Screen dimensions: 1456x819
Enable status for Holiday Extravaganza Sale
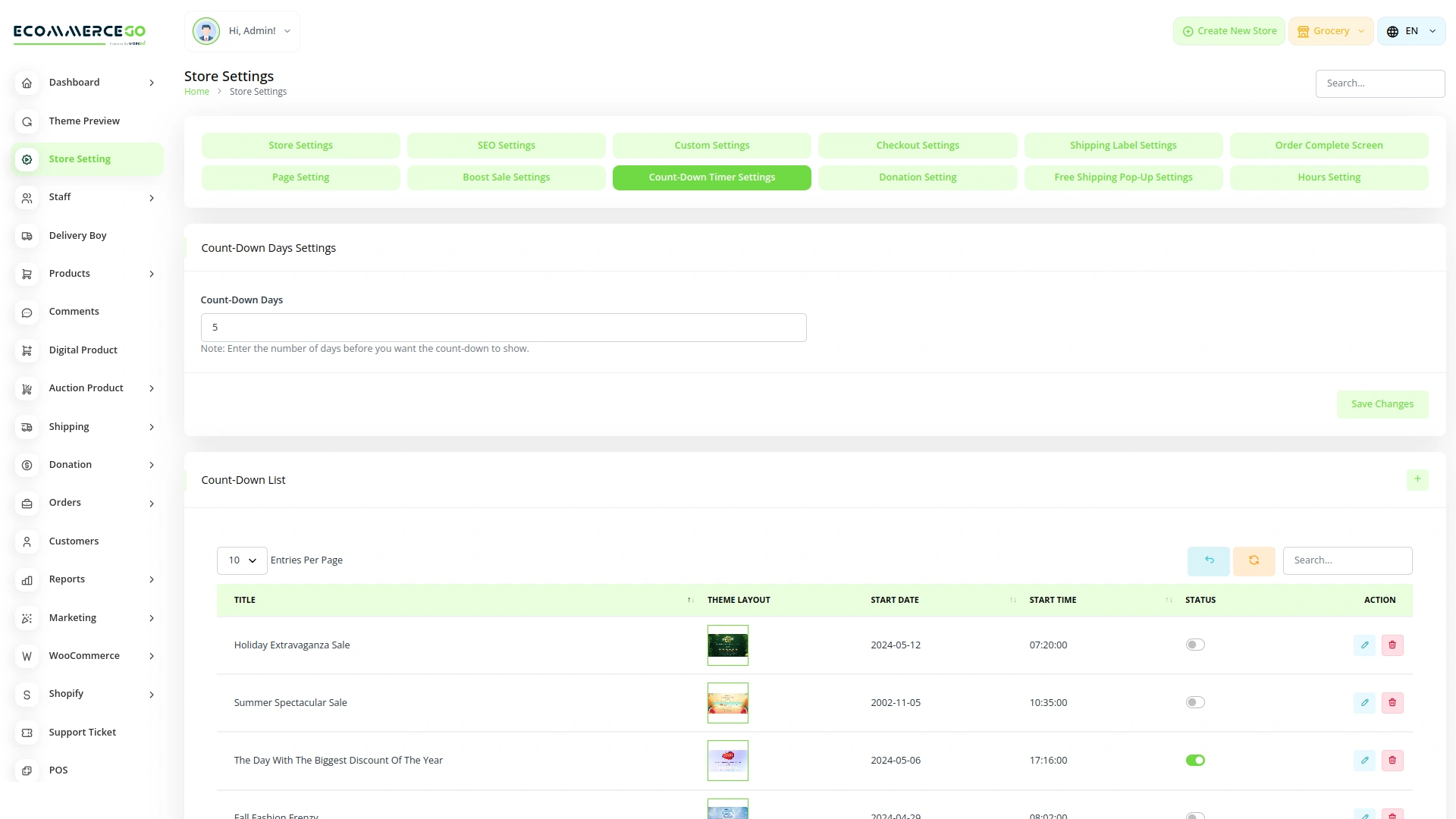coord(1194,644)
